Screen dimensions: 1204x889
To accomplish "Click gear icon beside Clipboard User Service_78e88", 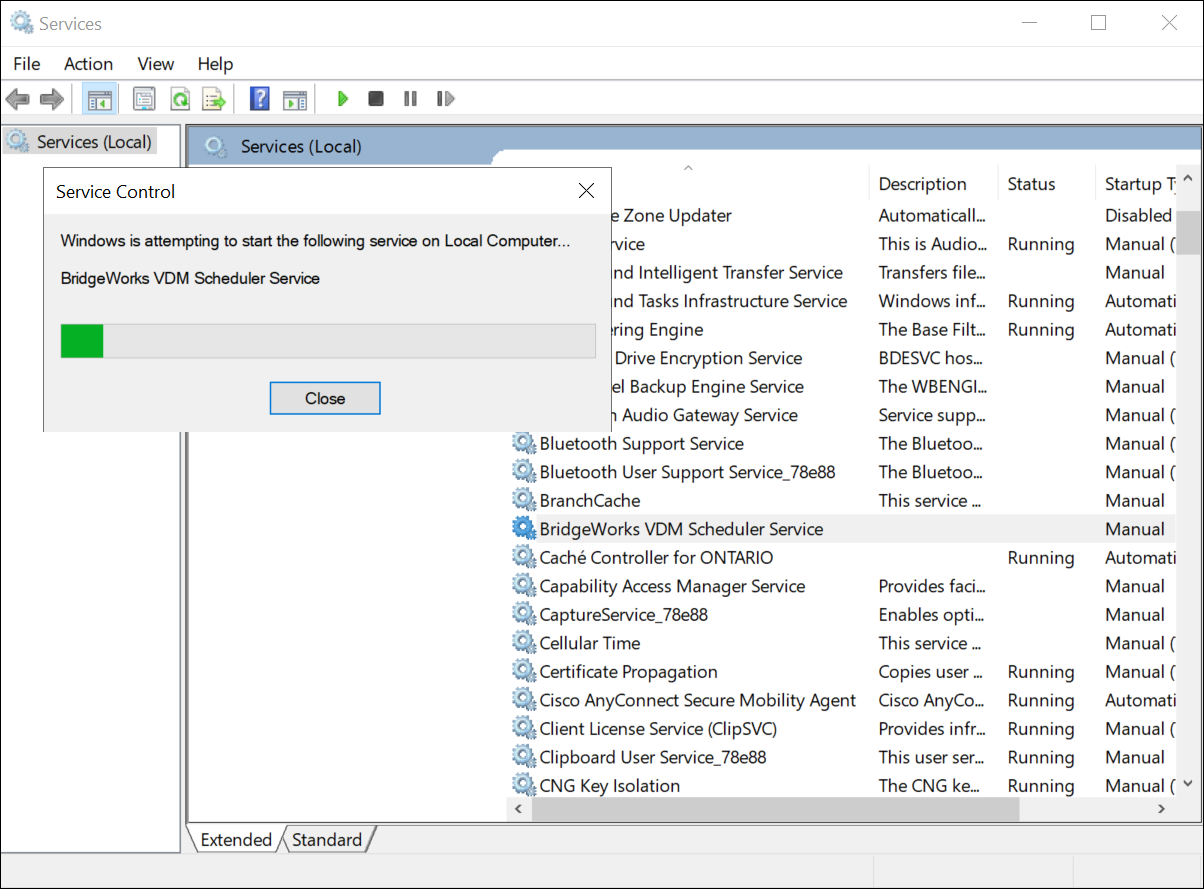I will 524,757.
